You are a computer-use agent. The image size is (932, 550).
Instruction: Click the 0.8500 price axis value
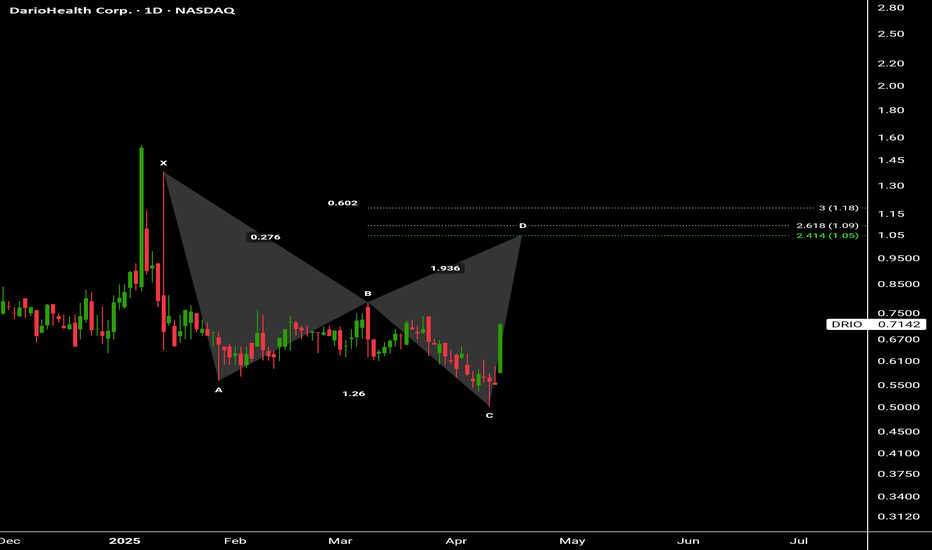899,284
